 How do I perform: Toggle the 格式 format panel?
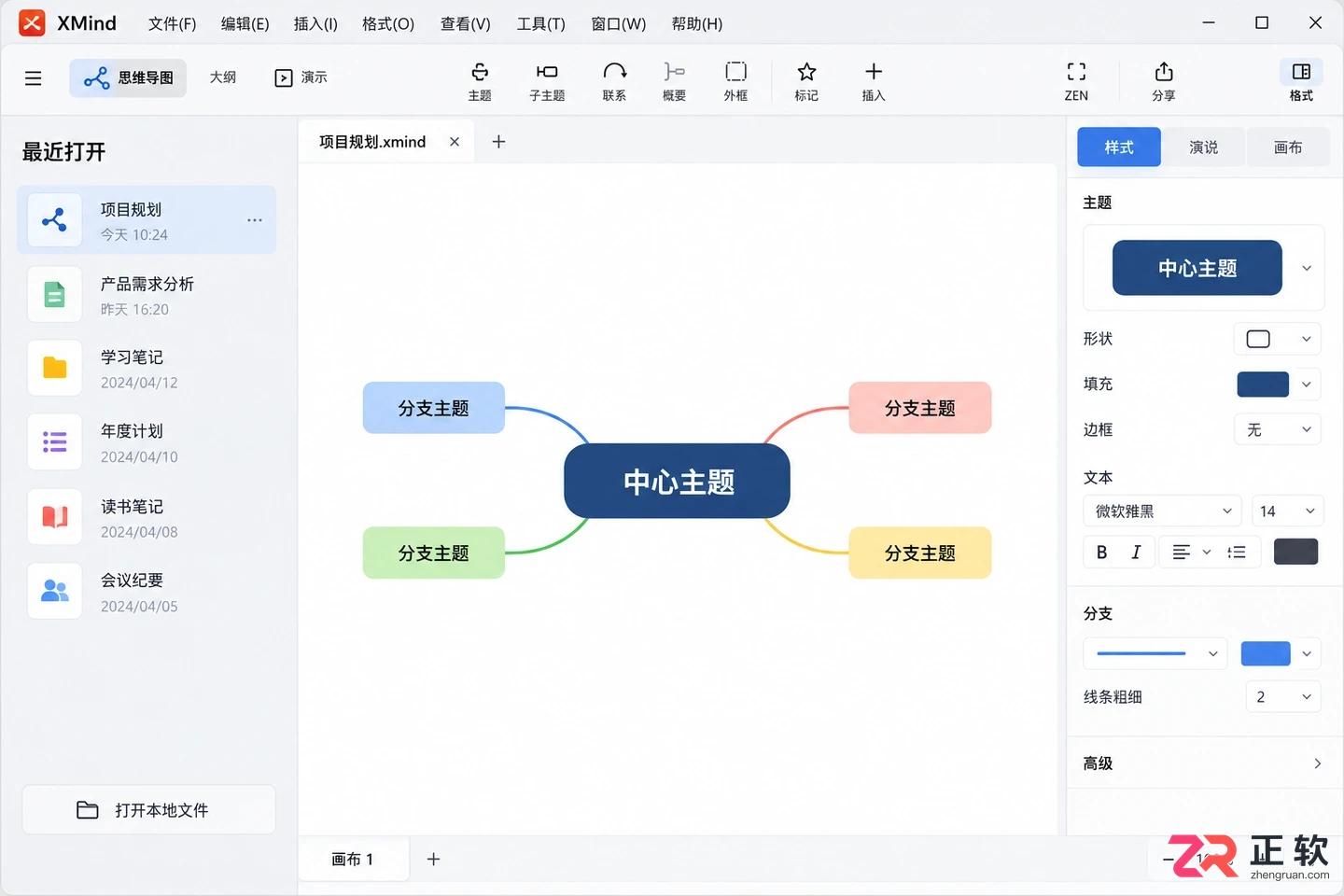(x=1301, y=80)
